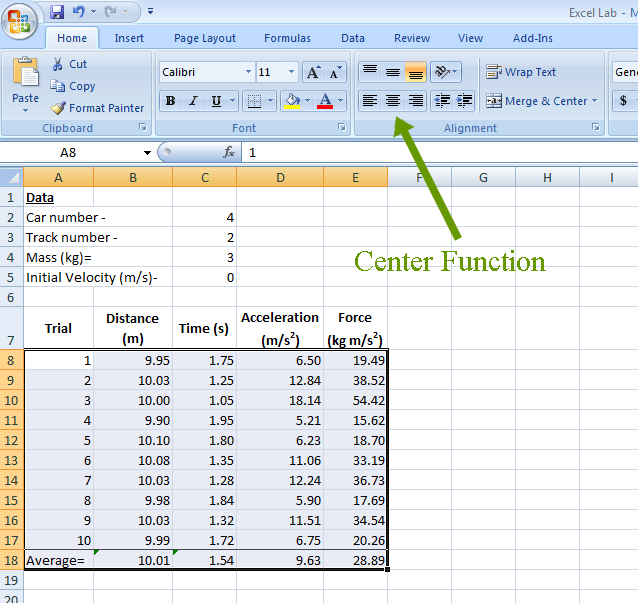Select column G header
638x603 pixels.
pyautogui.click(x=483, y=177)
